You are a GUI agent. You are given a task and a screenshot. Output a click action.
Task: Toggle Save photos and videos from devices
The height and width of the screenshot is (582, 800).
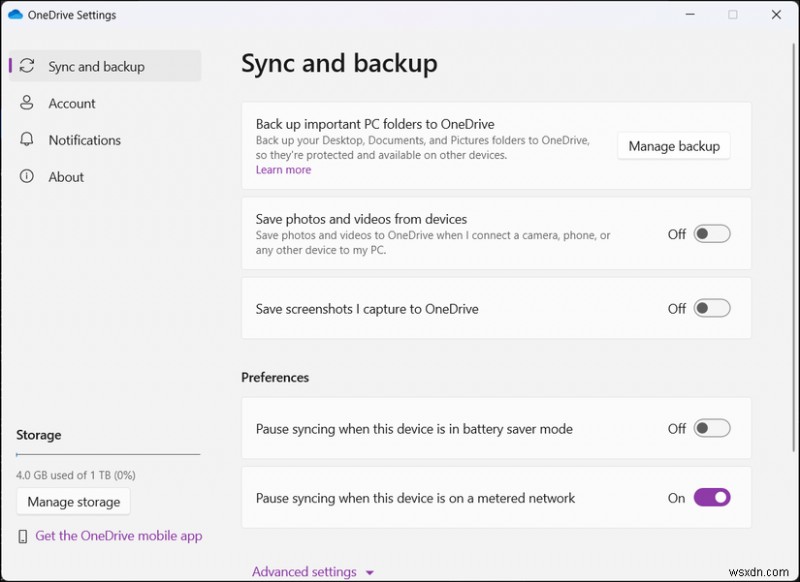(712, 234)
